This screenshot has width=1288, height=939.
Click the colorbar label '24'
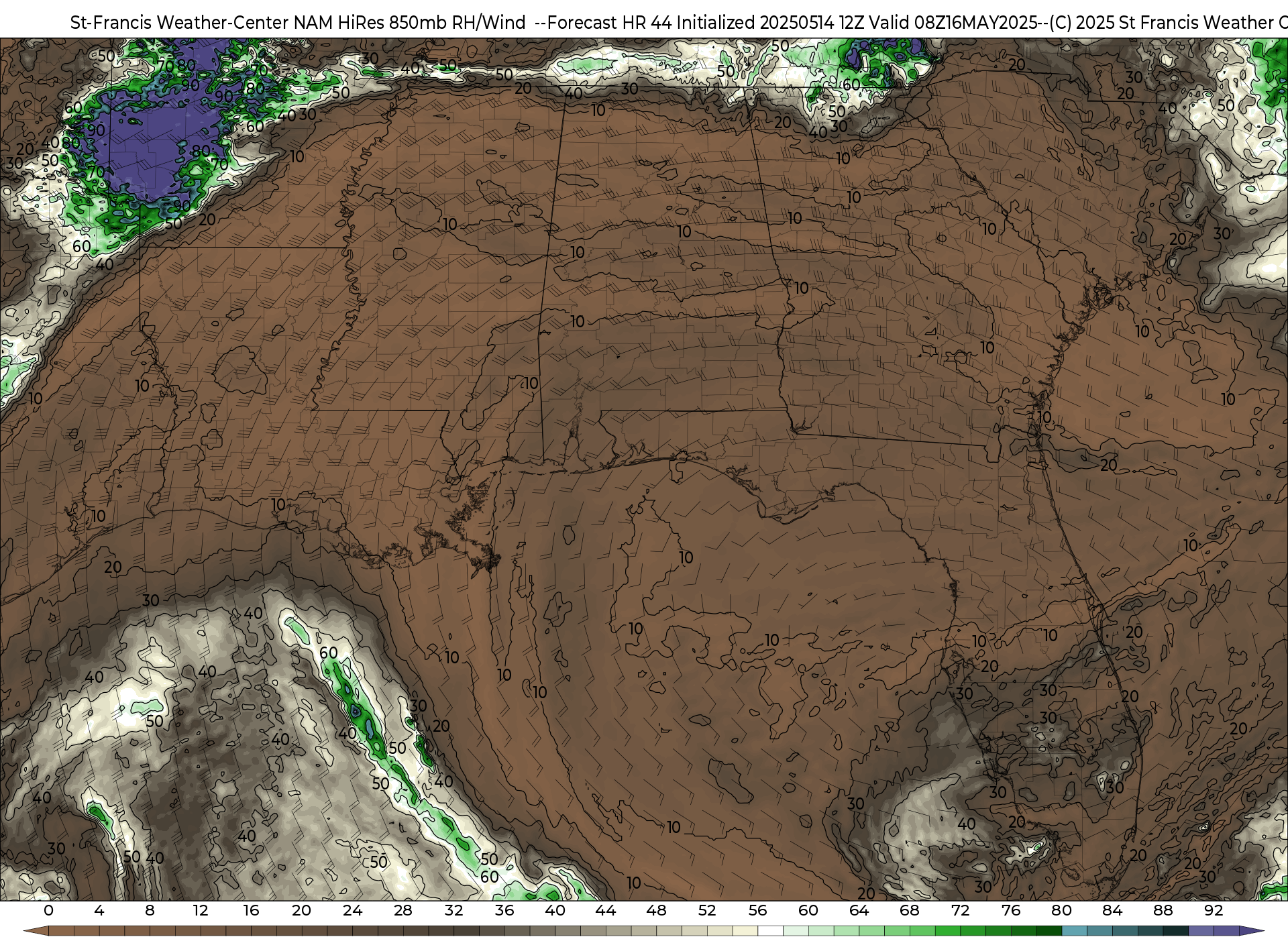click(352, 911)
